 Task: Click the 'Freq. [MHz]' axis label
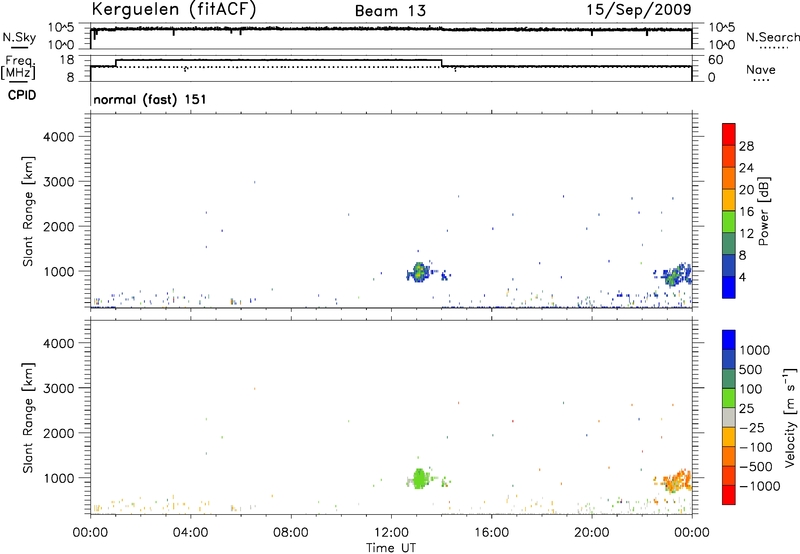point(18,68)
